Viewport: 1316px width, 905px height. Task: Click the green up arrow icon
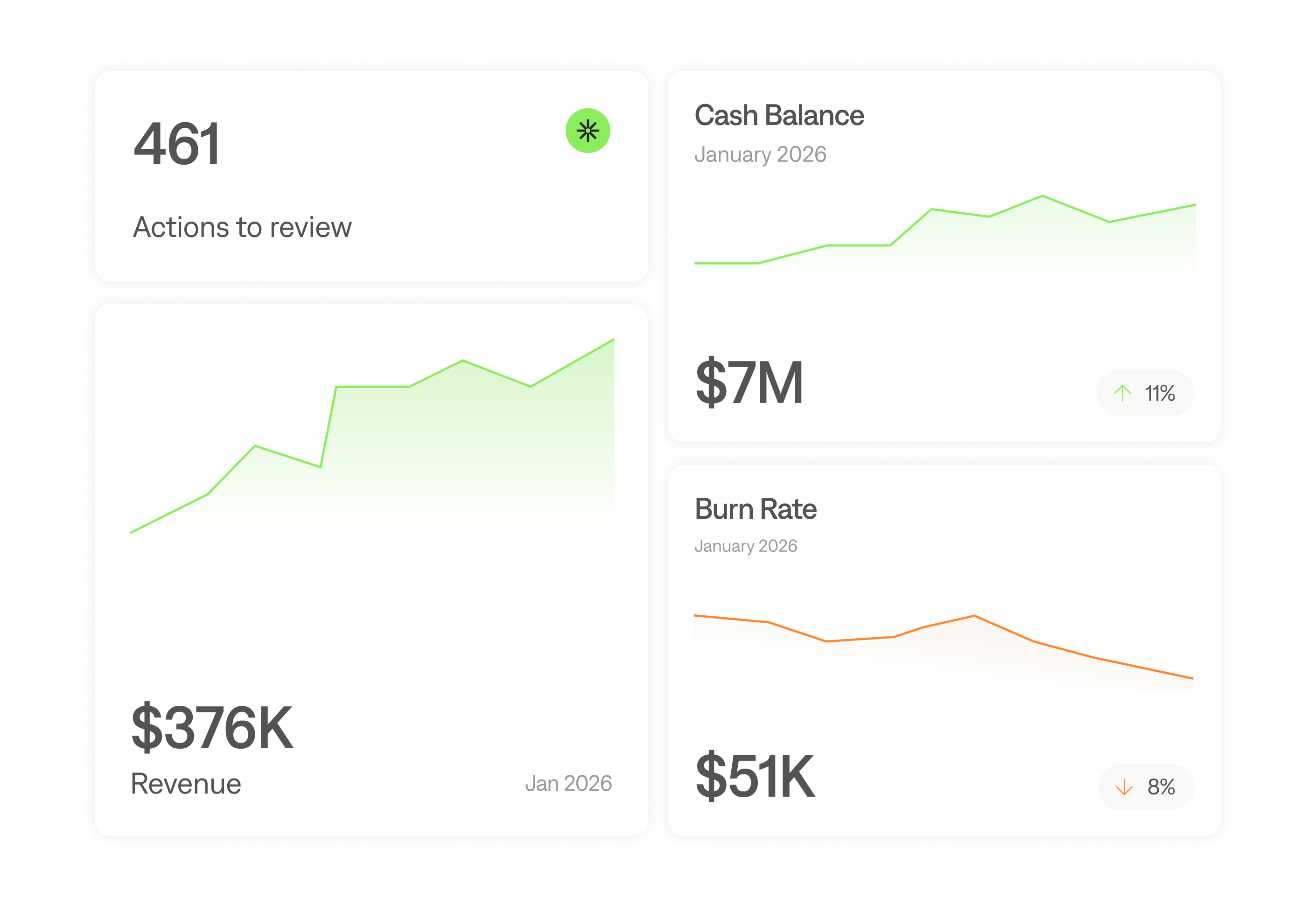(1122, 393)
